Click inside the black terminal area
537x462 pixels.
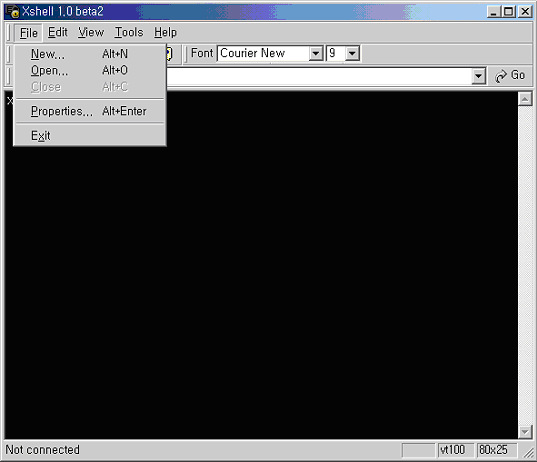pos(261,265)
